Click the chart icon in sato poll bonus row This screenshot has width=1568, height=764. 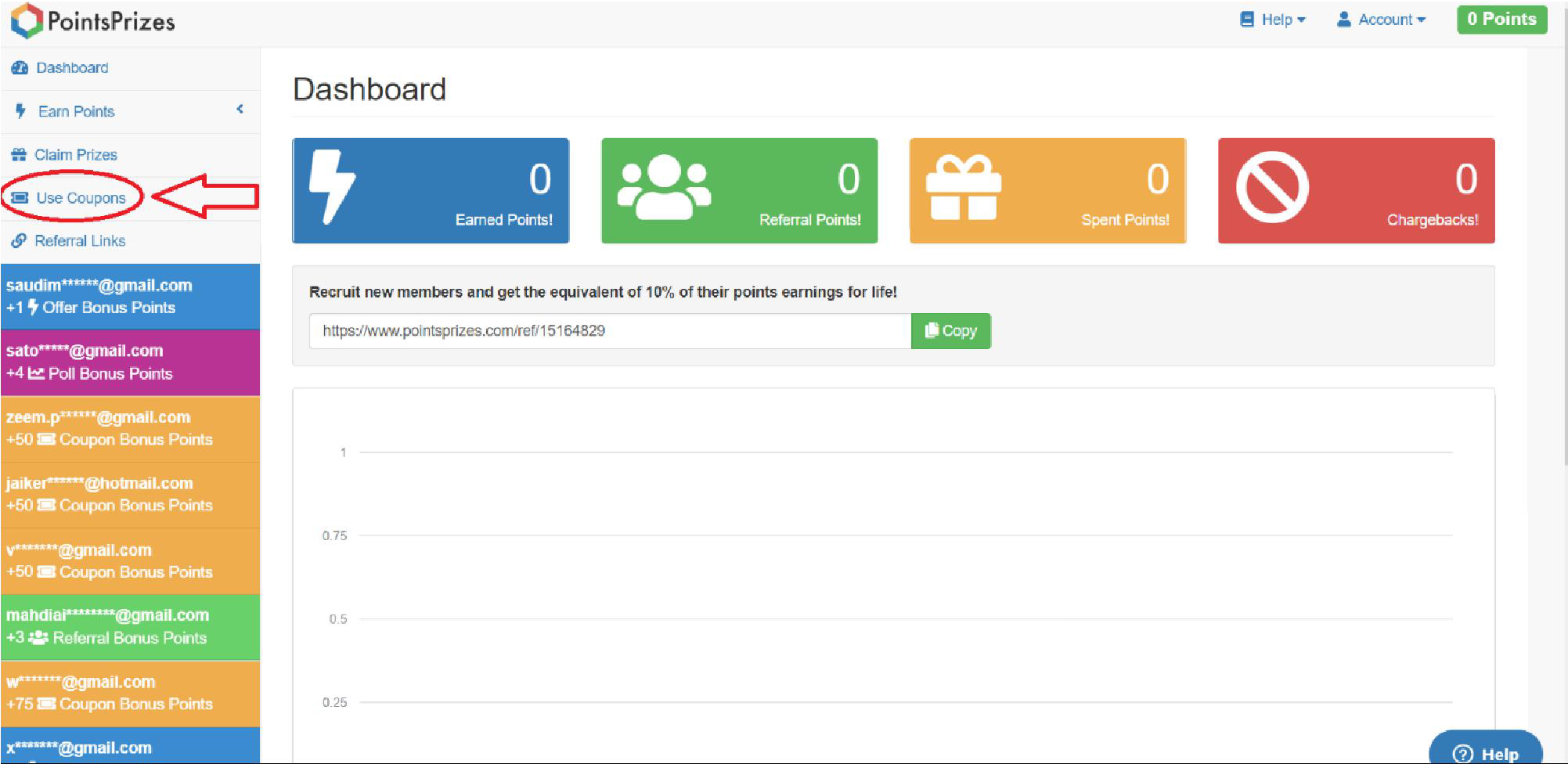pos(36,373)
